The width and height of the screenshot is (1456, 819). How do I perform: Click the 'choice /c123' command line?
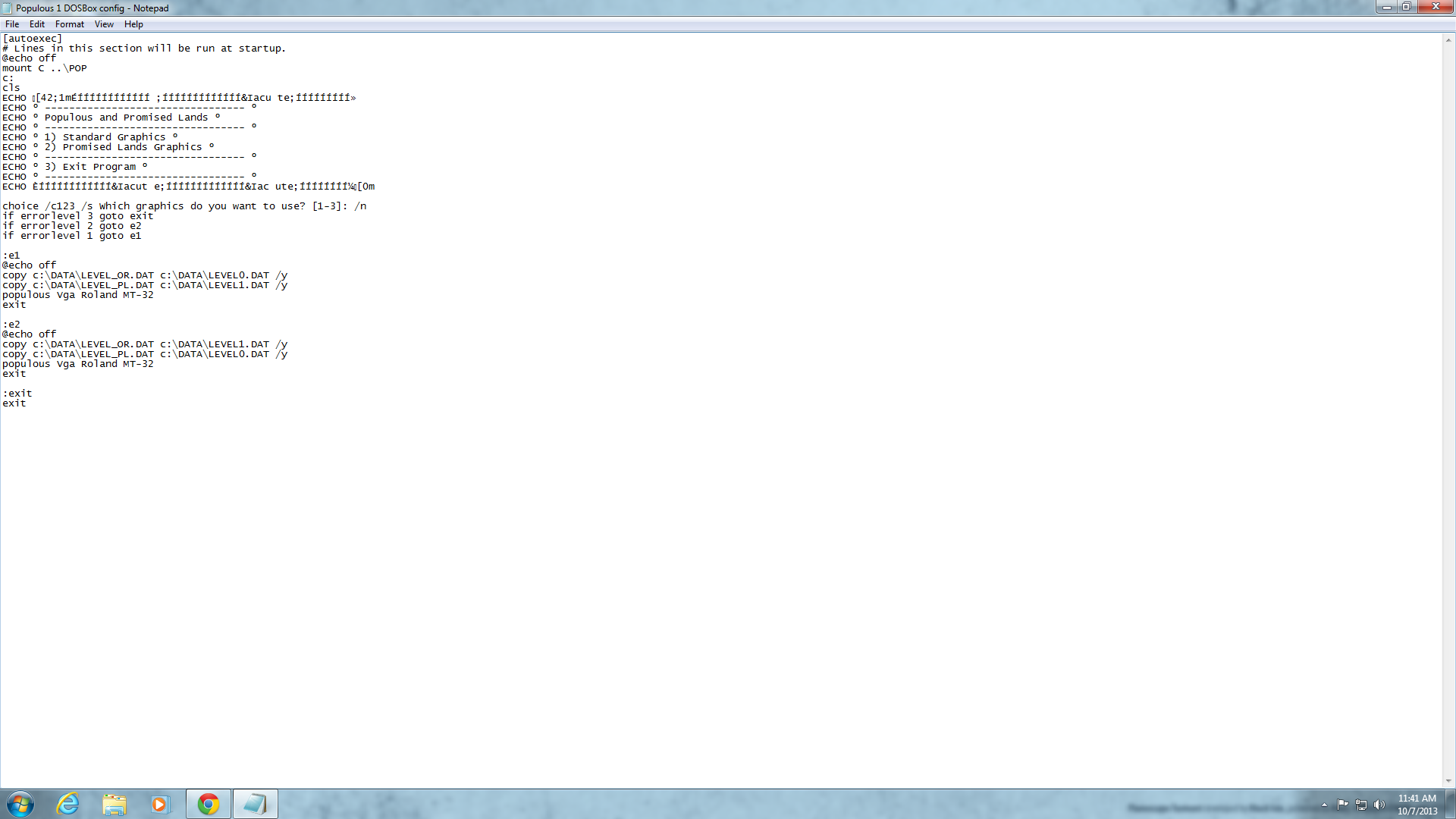pyautogui.click(x=184, y=206)
